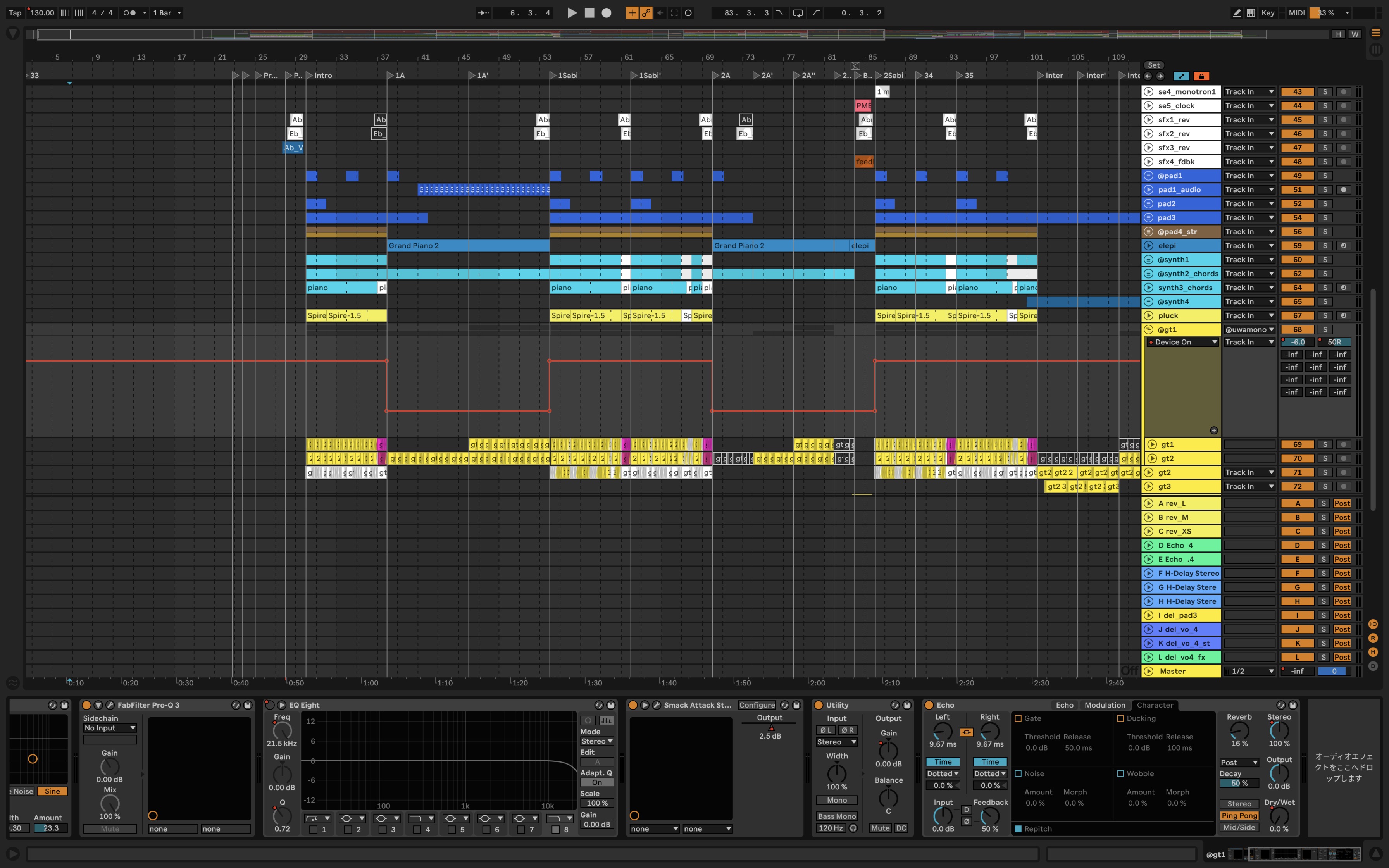
Task: Open Utility Stereo channel mode dropdown
Action: 837,742
